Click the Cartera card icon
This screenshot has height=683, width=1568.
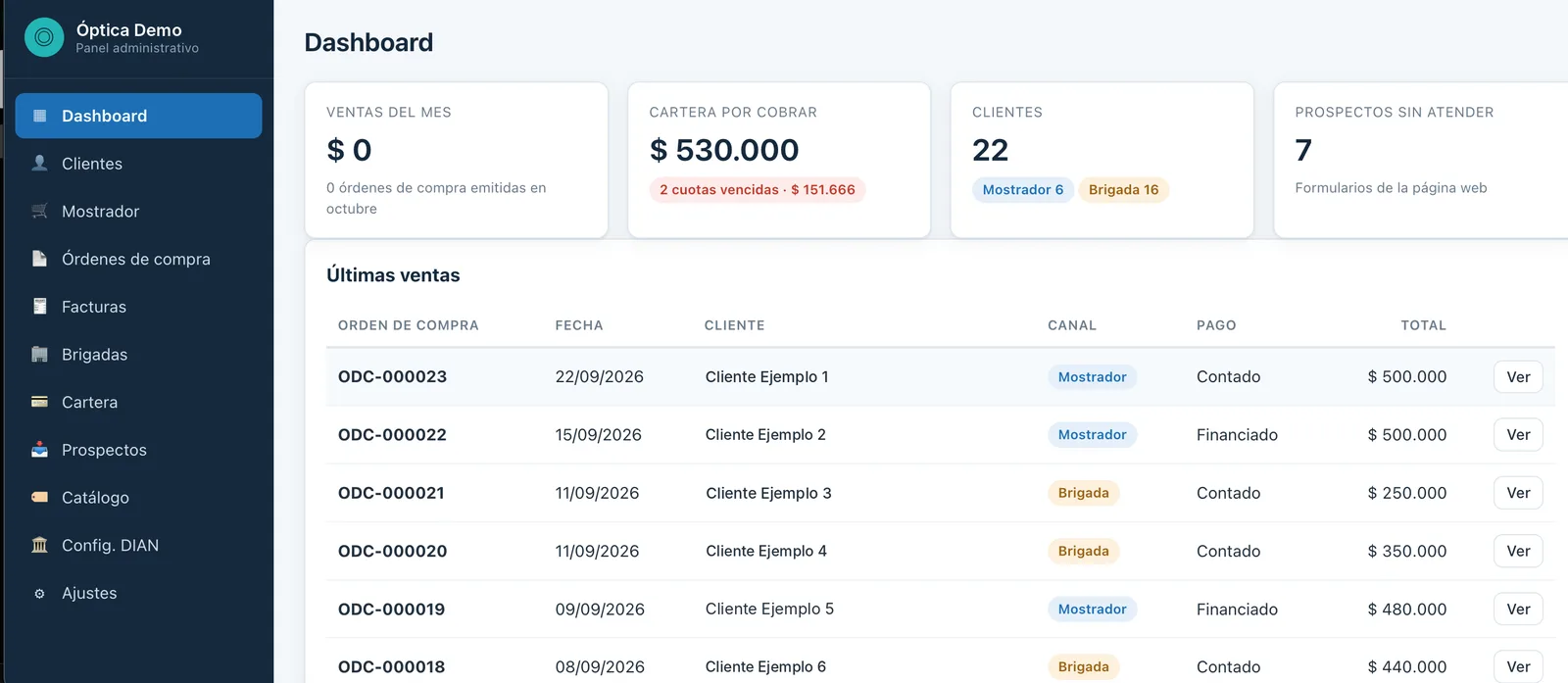[x=40, y=402]
